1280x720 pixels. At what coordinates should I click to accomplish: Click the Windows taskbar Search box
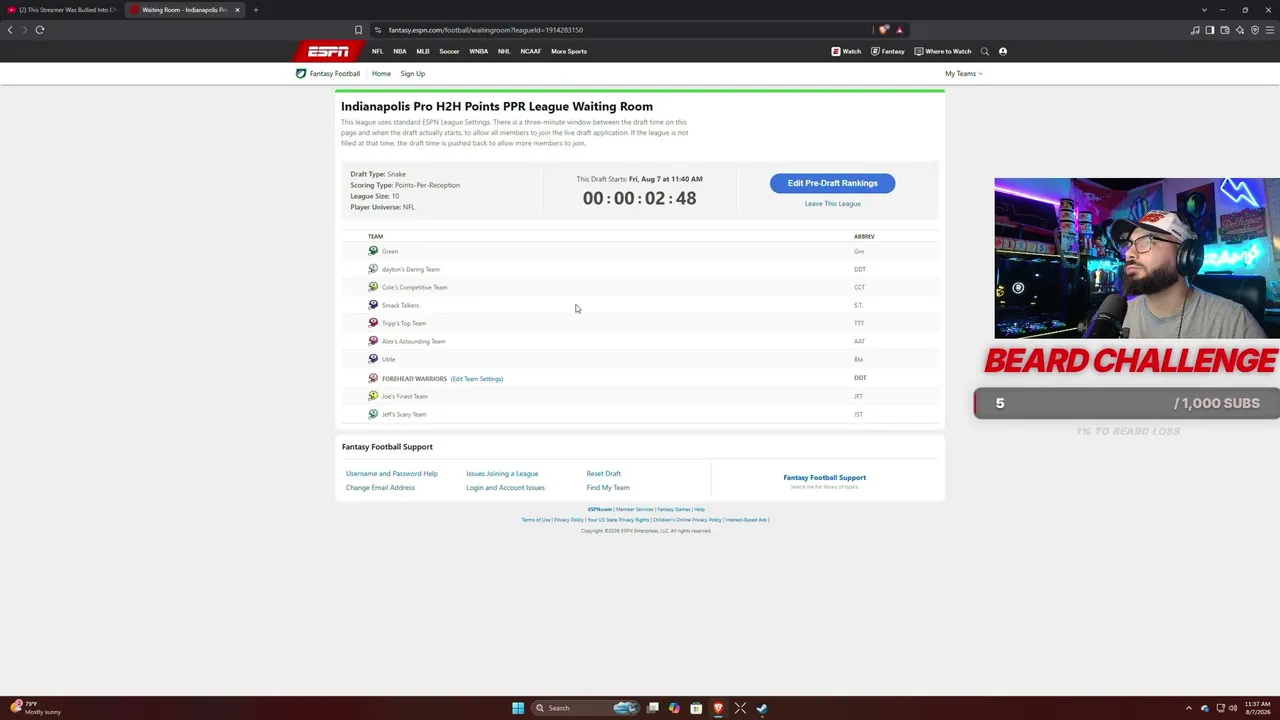[x=585, y=708]
